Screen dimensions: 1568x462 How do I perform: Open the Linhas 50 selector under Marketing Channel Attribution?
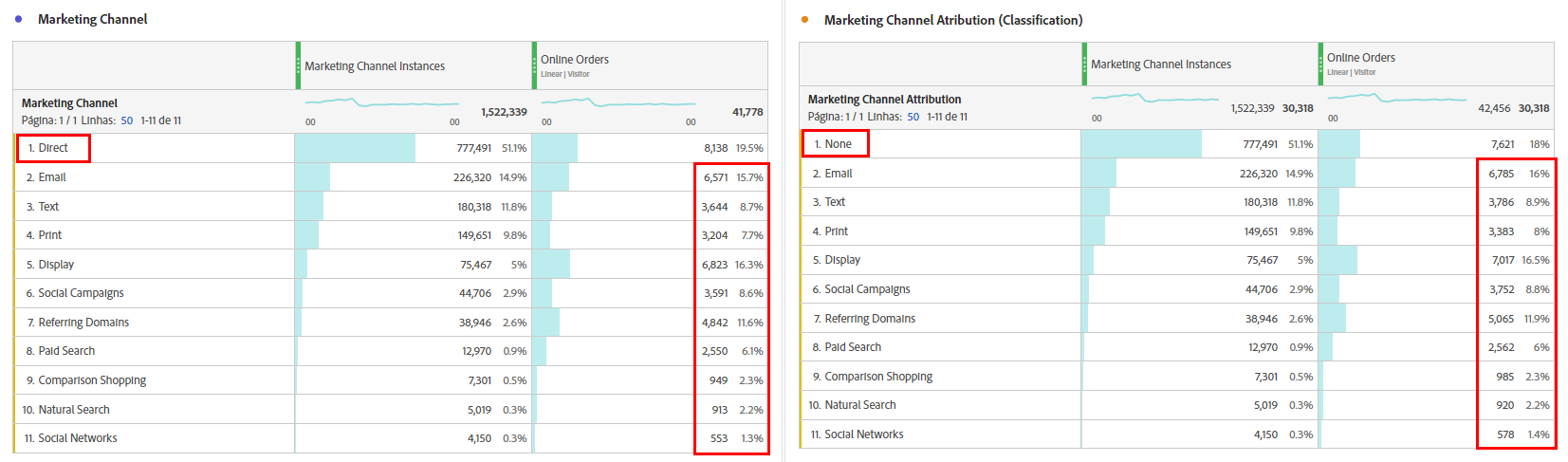[x=913, y=117]
